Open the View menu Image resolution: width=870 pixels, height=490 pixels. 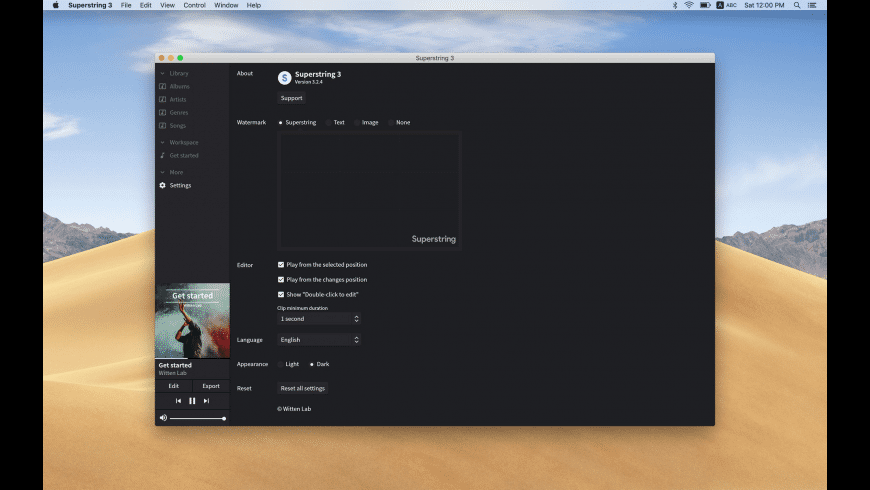[167, 5]
